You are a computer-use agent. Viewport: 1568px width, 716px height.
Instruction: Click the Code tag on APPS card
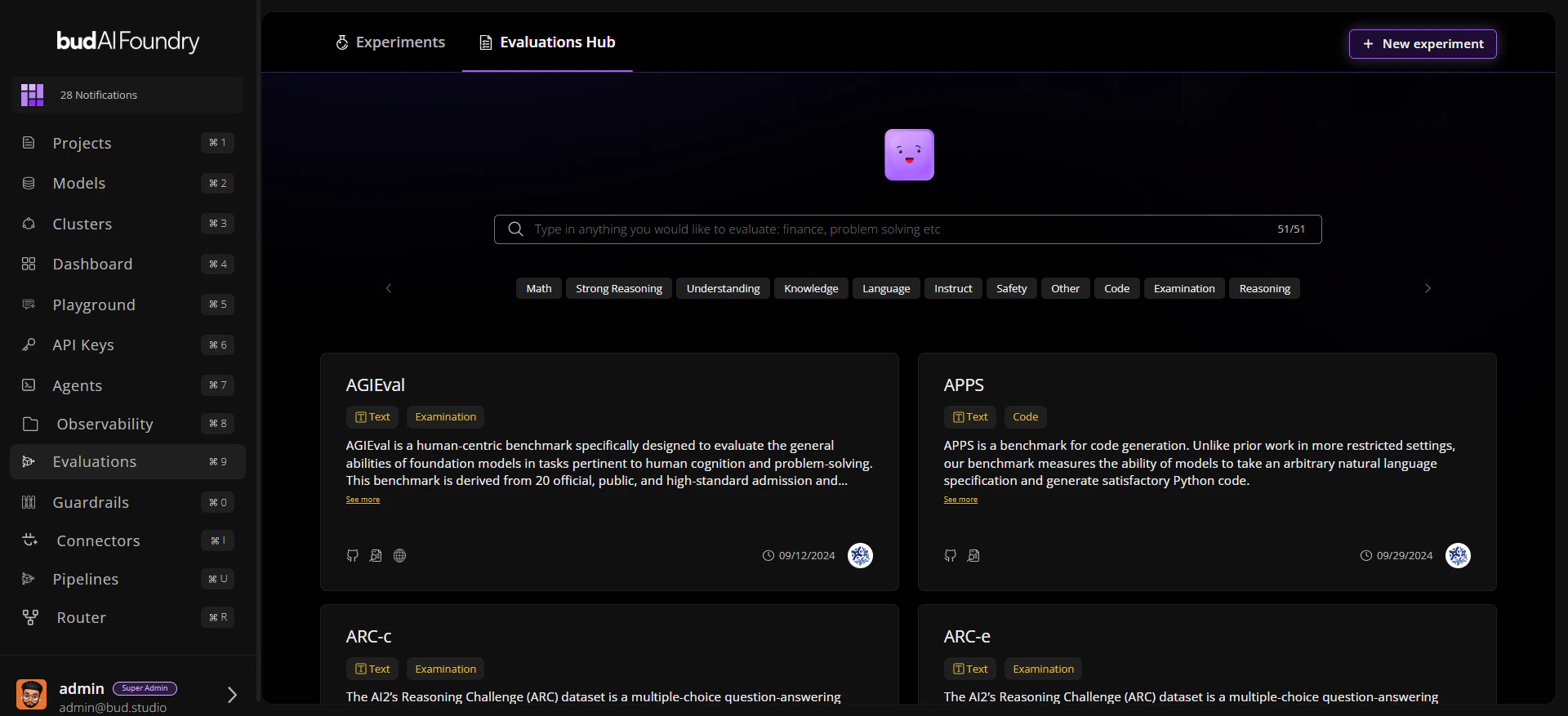point(1026,417)
